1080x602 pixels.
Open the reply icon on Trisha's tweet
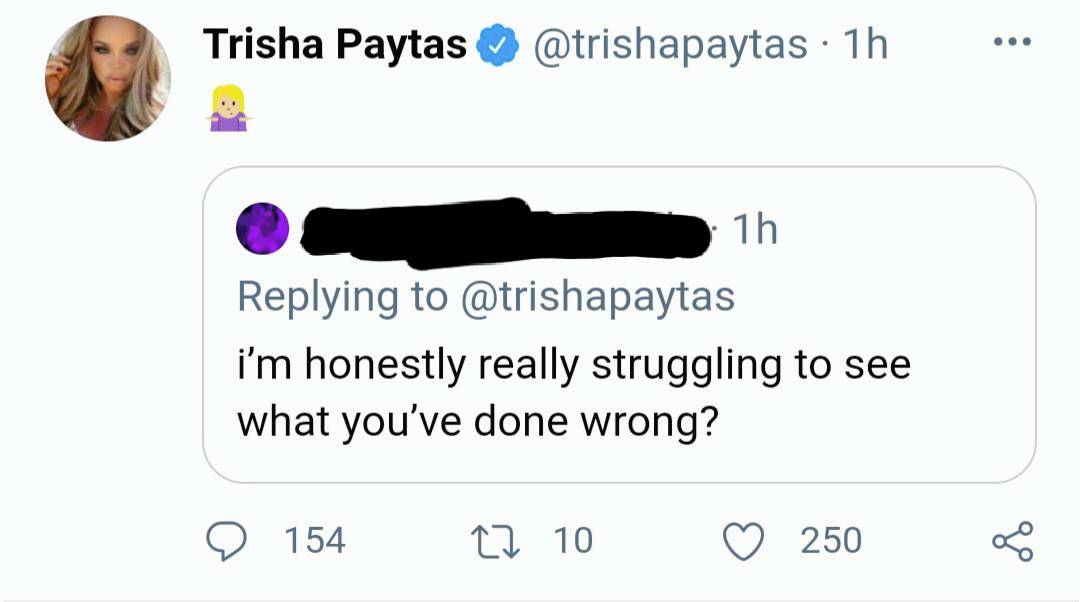228,541
